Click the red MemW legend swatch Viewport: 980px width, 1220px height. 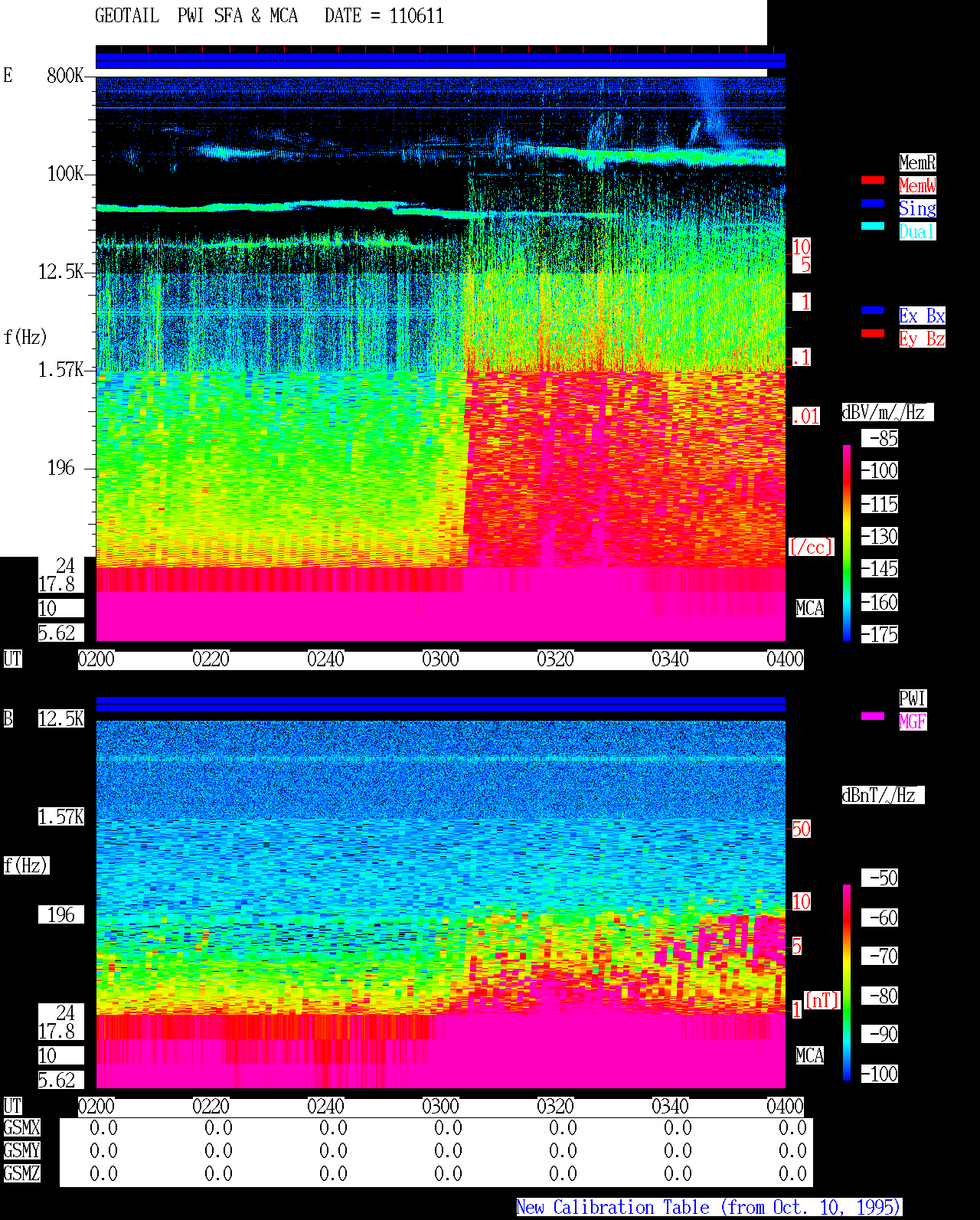tap(873, 180)
